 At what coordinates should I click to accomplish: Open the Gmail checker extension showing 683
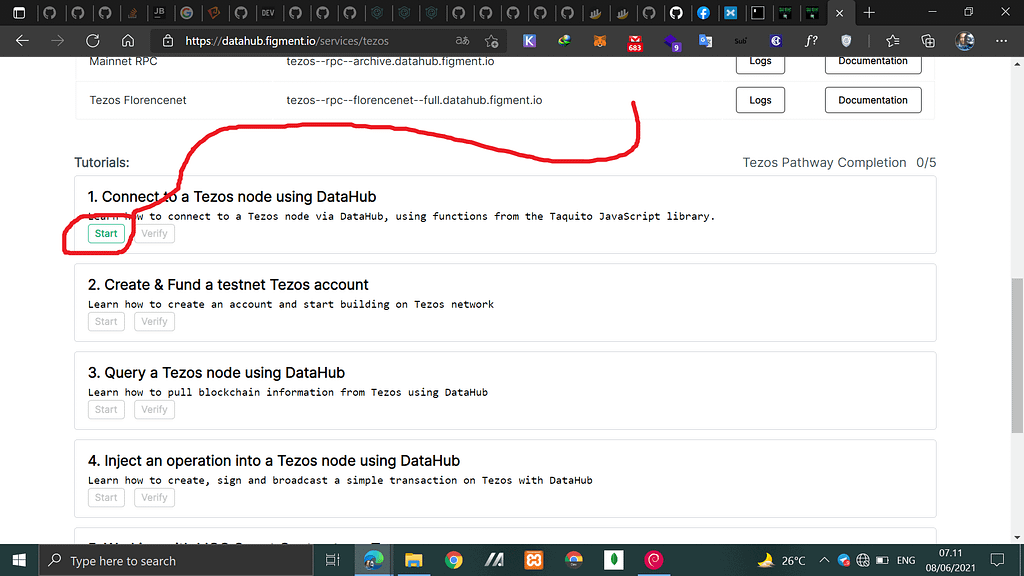[x=635, y=42]
